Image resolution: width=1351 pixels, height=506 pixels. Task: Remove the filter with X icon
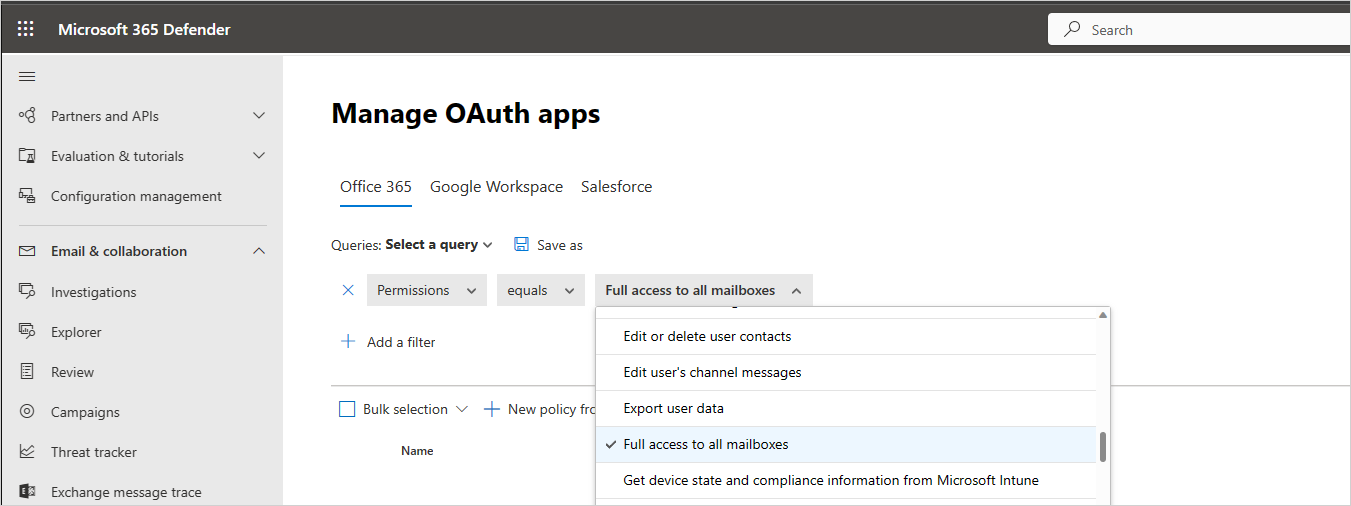(348, 290)
